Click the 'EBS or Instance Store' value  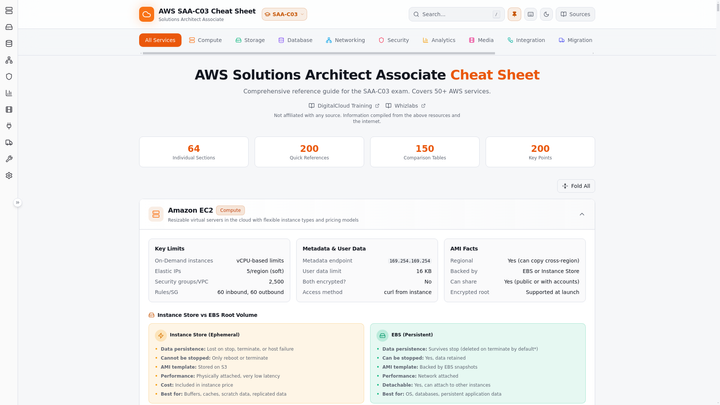pyautogui.click(x=551, y=271)
